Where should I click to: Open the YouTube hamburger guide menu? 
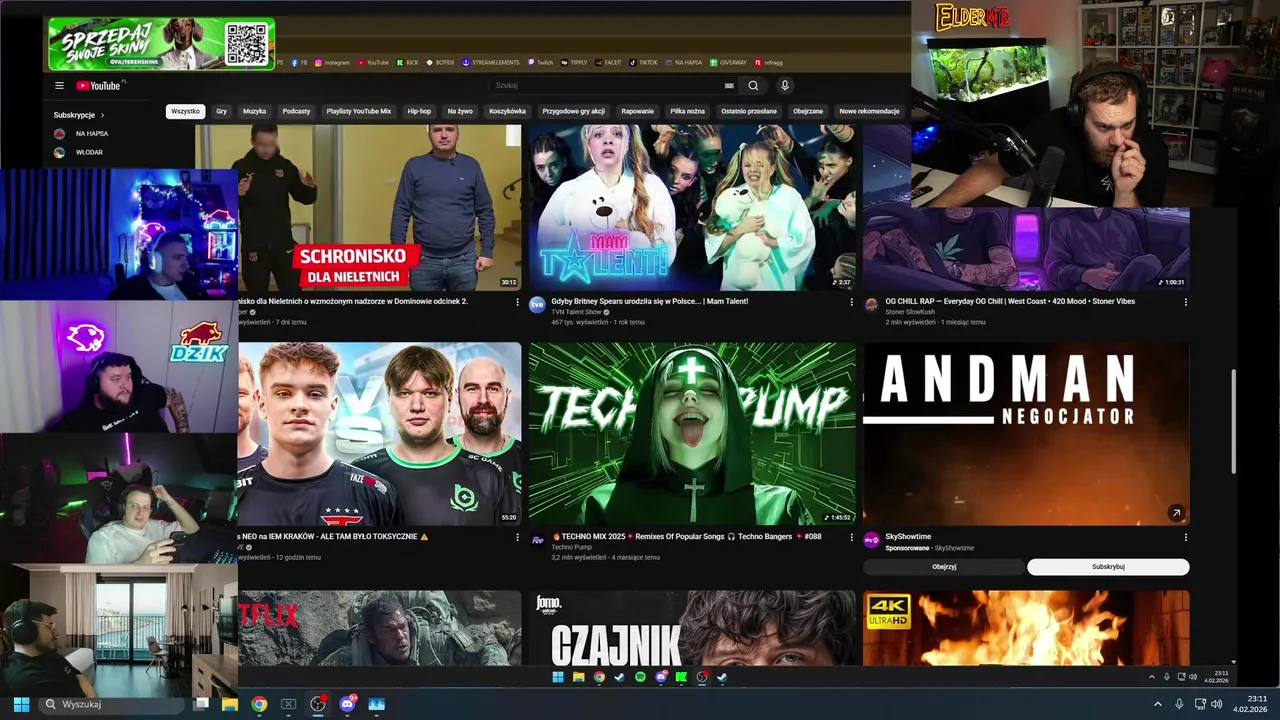click(x=59, y=86)
